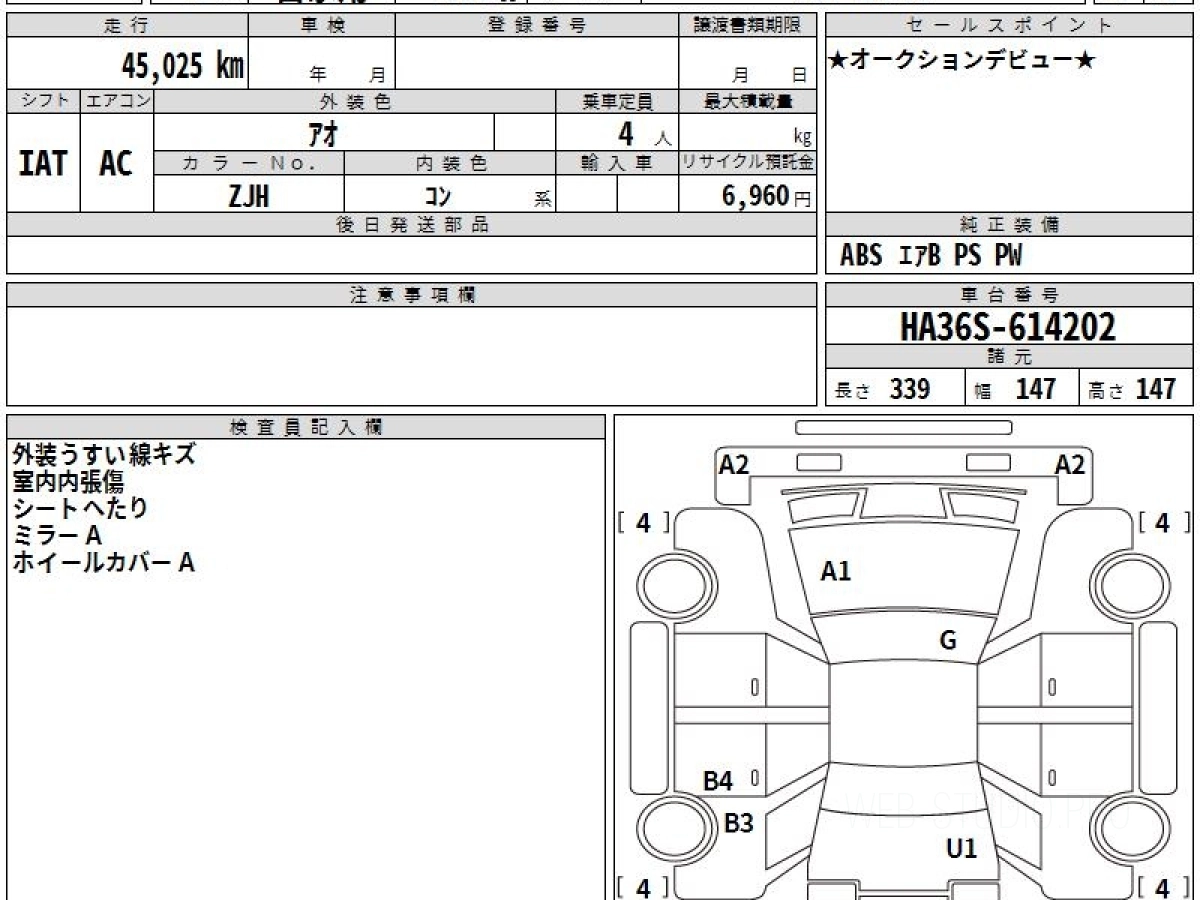Select the inspector note 室内内張傷
The width and height of the screenshot is (1200, 900).
pyautogui.click(x=68, y=481)
